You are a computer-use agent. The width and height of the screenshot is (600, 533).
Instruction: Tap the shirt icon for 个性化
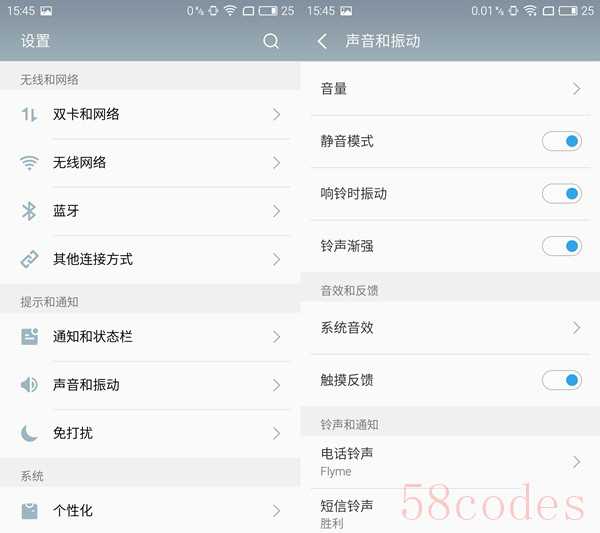(x=29, y=511)
